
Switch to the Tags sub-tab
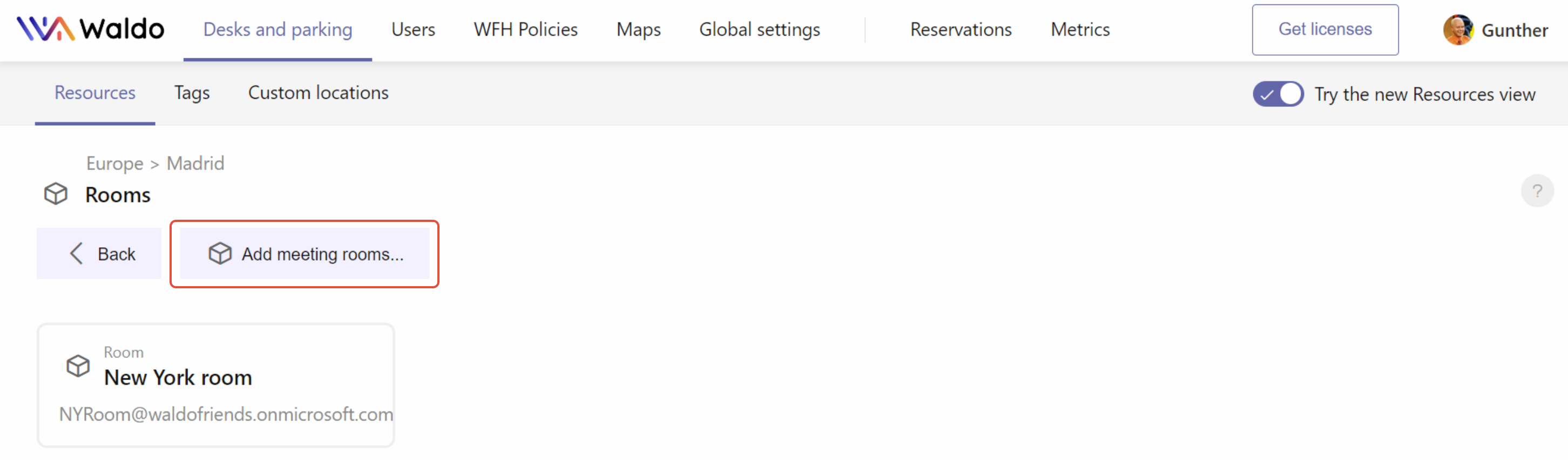pos(192,93)
